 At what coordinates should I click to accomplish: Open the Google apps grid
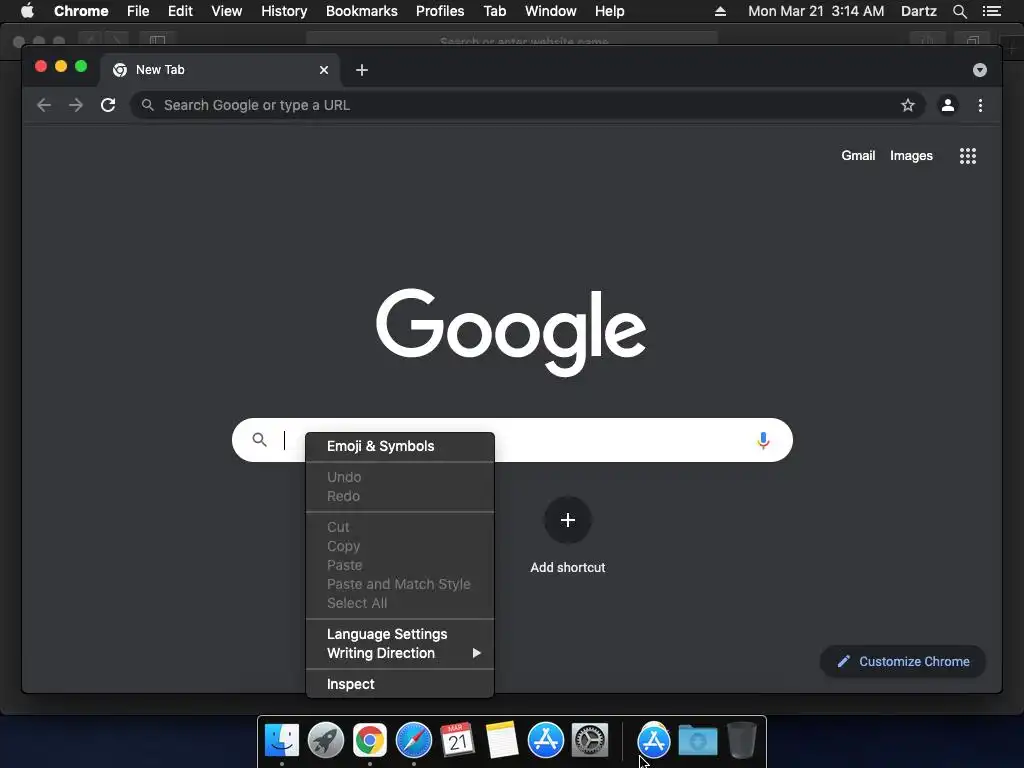pos(968,155)
